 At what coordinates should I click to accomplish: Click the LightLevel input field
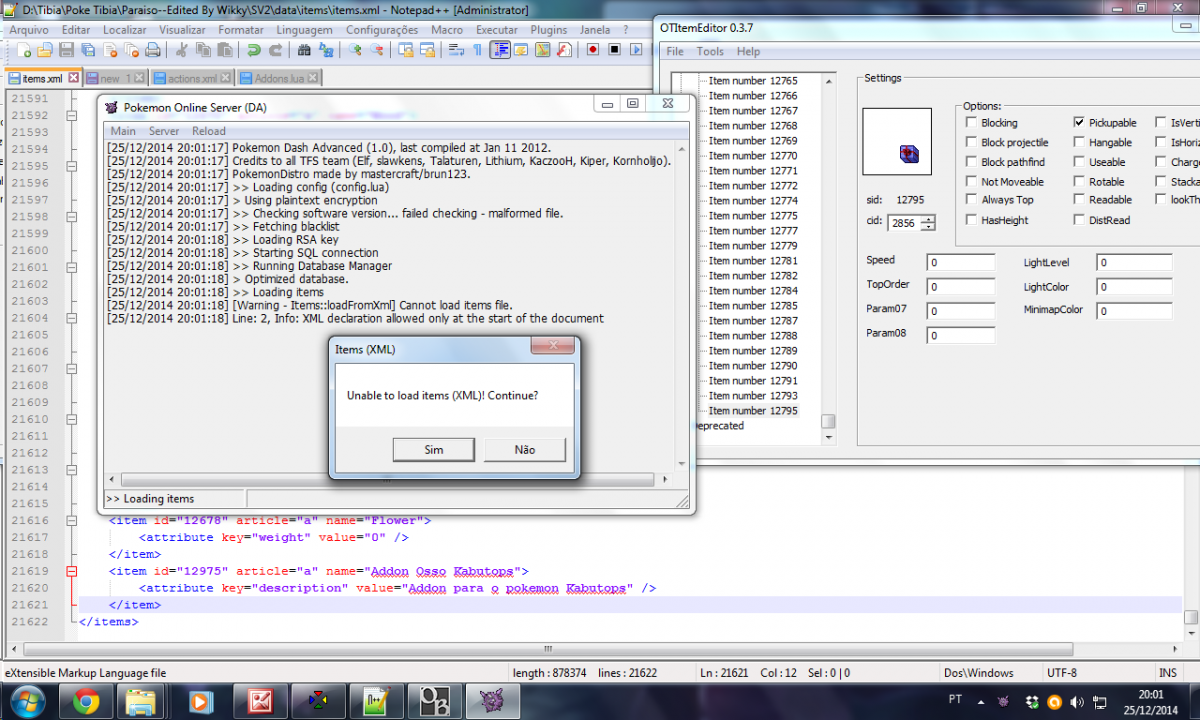[1134, 263]
